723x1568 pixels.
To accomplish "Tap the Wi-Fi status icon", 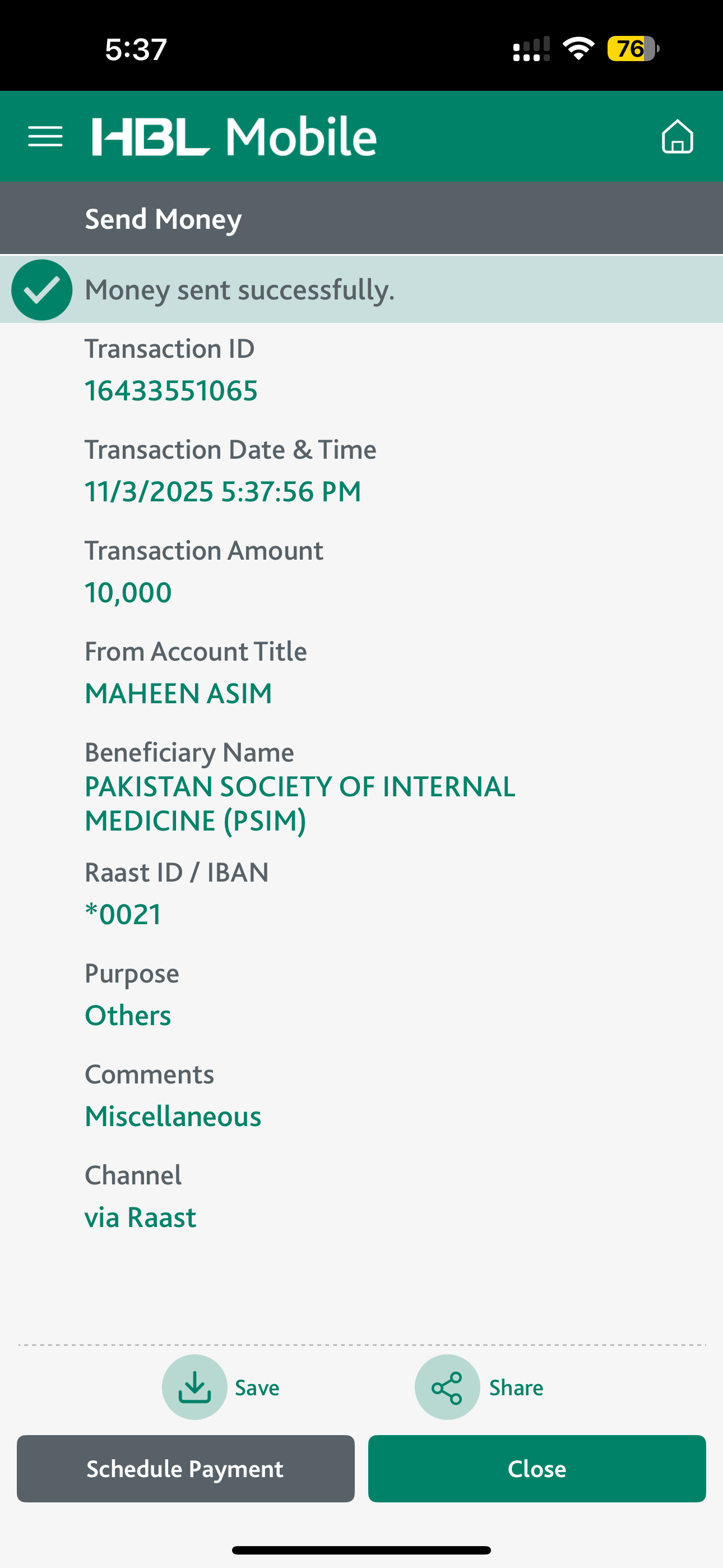I will click(578, 49).
